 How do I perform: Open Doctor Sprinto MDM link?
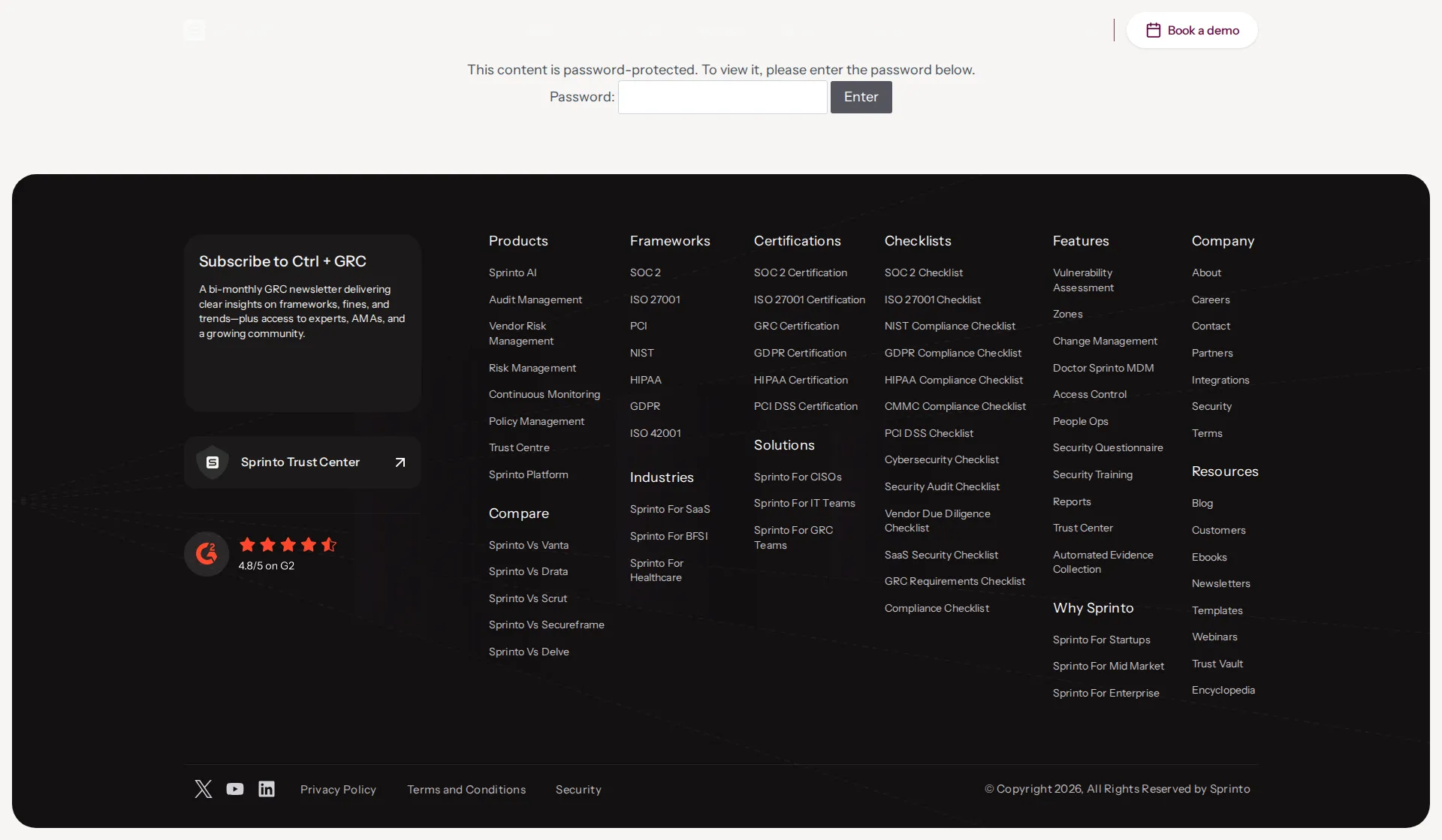pyautogui.click(x=1103, y=368)
